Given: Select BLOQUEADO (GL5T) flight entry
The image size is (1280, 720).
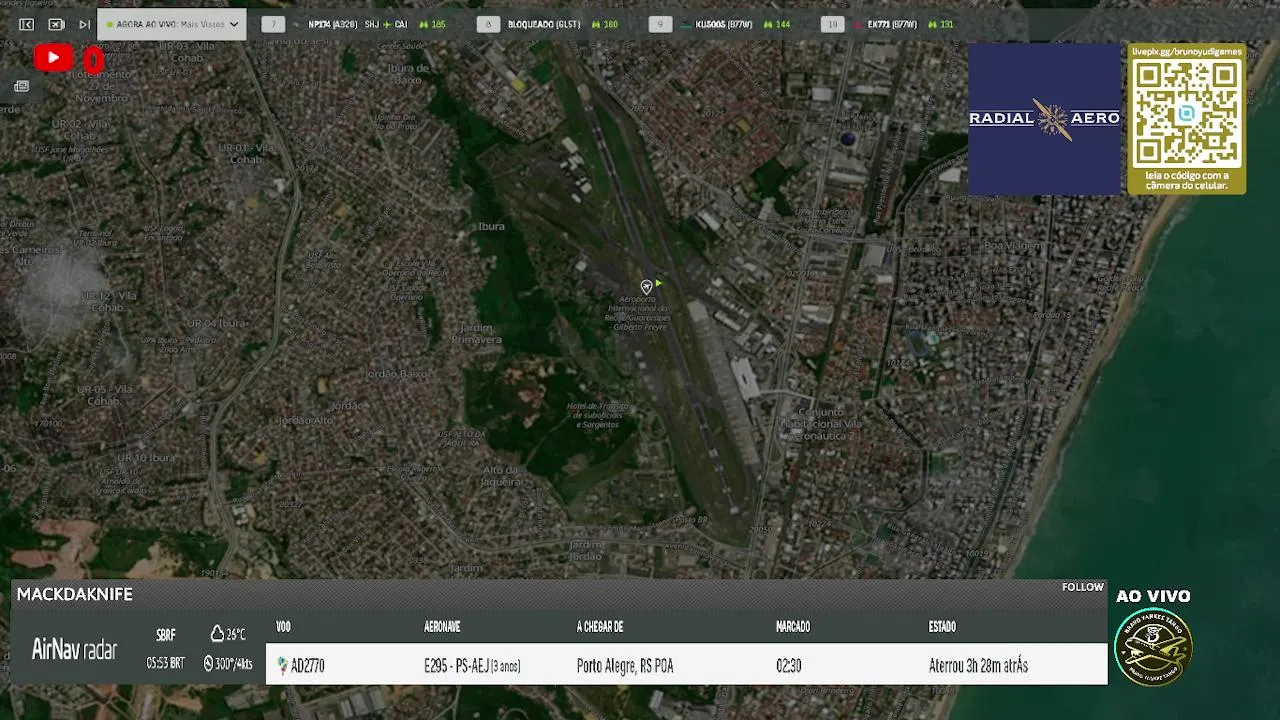Looking at the screenshot, I should tap(544, 24).
